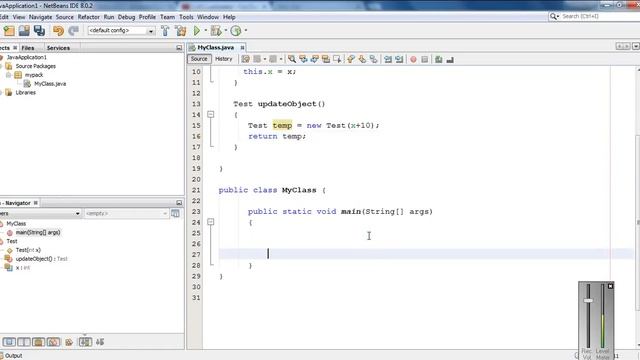Collapse updateObject method fold at line 14
The height and width of the screenshot is (360, 640).
point(211,115)
